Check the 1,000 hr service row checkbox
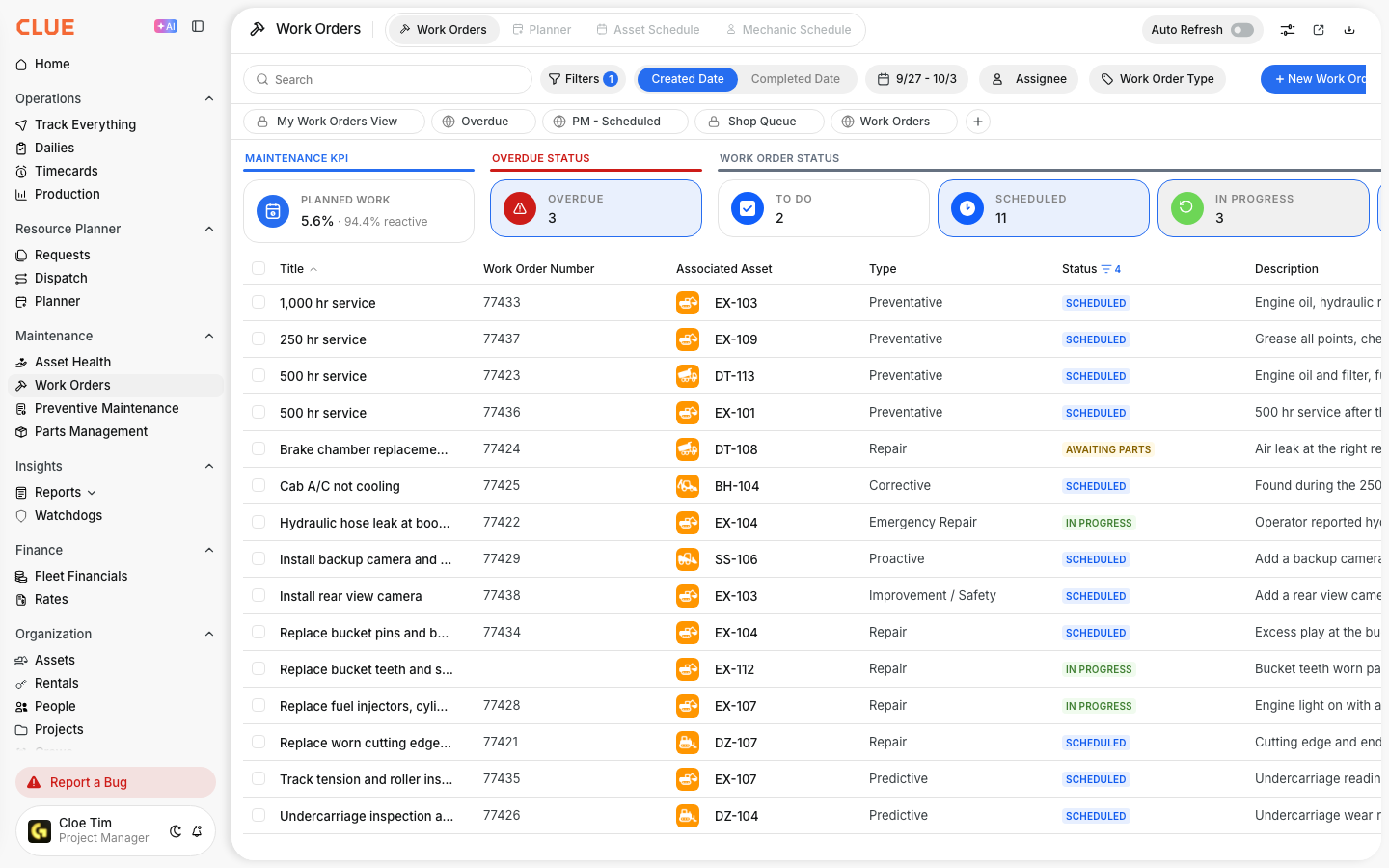Screen dimensions: 1389x868 [x=259, y=303]
